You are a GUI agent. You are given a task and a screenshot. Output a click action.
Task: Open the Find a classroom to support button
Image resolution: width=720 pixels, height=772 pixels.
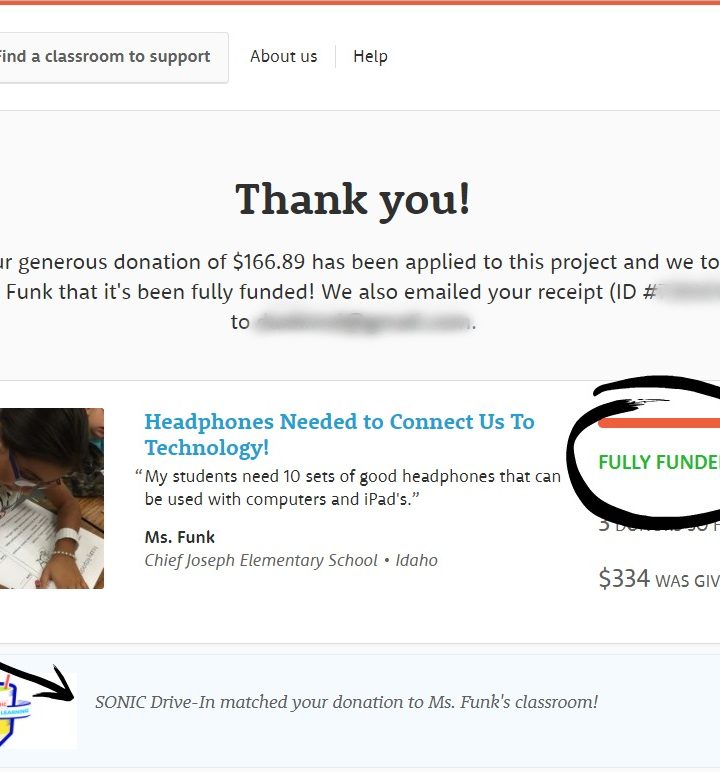click(112, 57)
